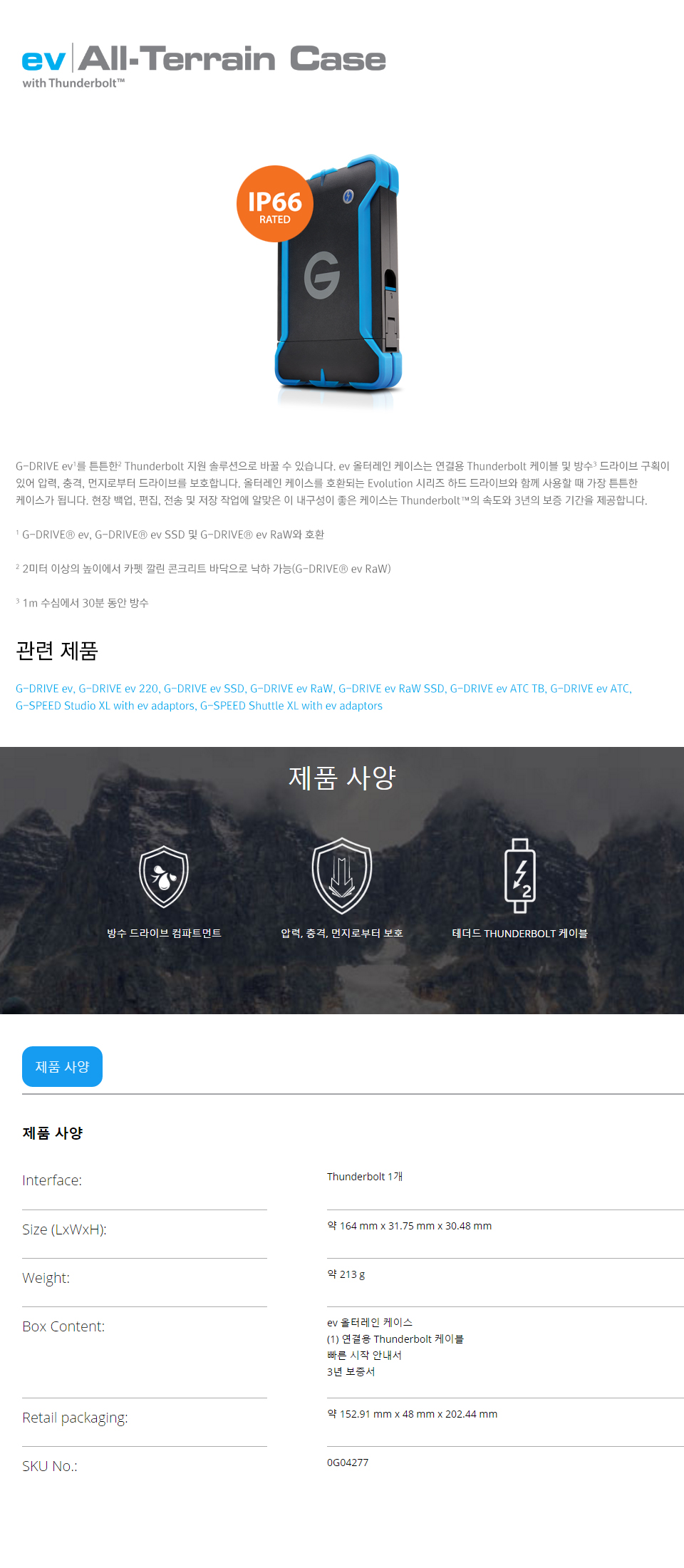Open the G-DRIVE ev RaW link
684x1568 pixels.
click(x=291, y=688)
